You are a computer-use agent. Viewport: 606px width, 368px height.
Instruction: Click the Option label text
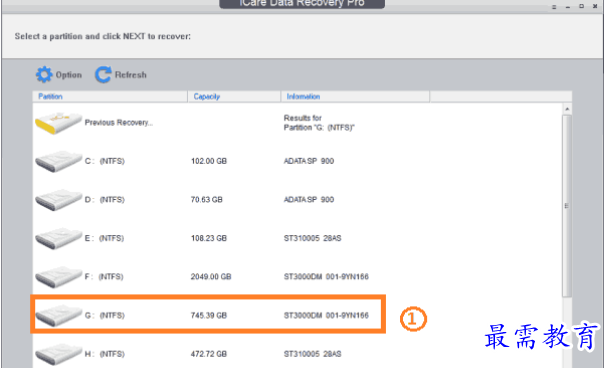[x=69, y=75]
